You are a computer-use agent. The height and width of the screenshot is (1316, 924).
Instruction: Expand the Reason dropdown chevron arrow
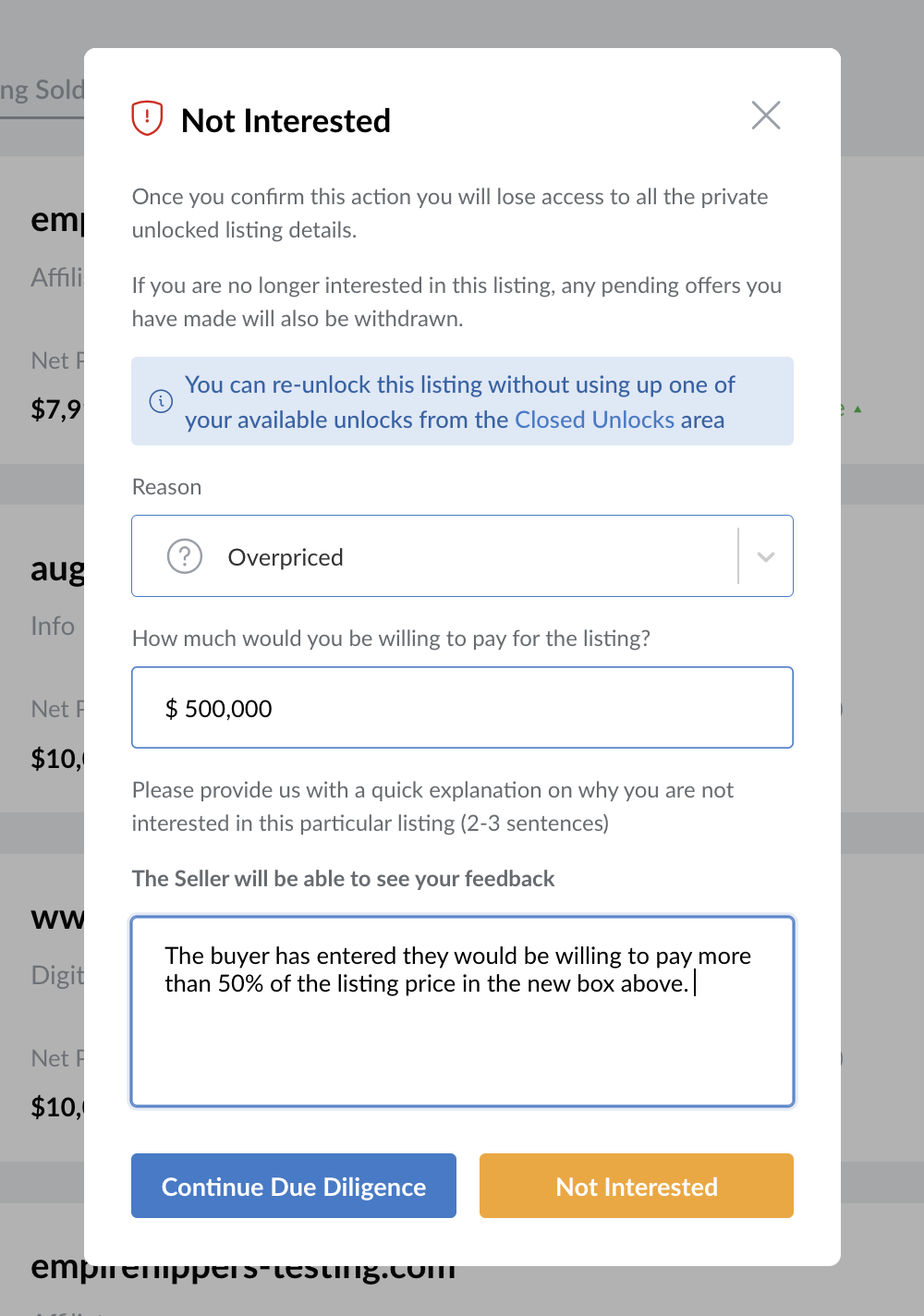pyautogui.click(x=766, y=556)
